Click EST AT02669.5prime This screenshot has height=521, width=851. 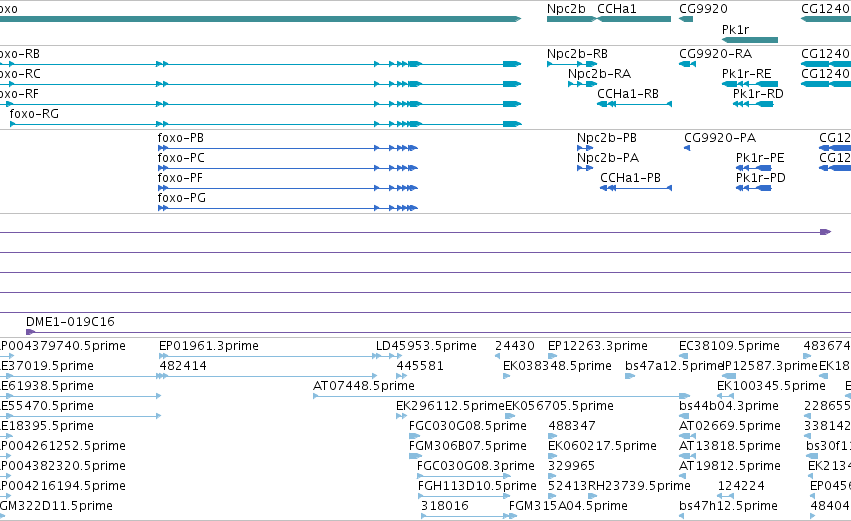[x=730, y=427]
